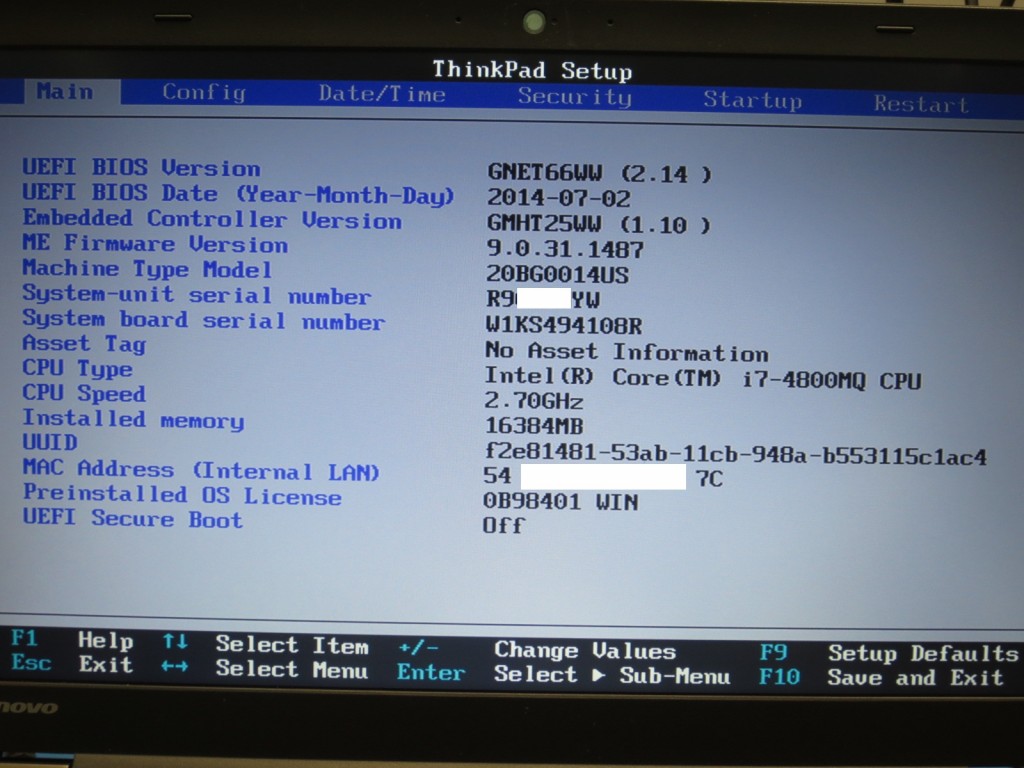Image resolution: width=1024 pixels, height=768 pixels.
Task: Click the up-down arrows Select Item icon
Action: coord(174,642)
